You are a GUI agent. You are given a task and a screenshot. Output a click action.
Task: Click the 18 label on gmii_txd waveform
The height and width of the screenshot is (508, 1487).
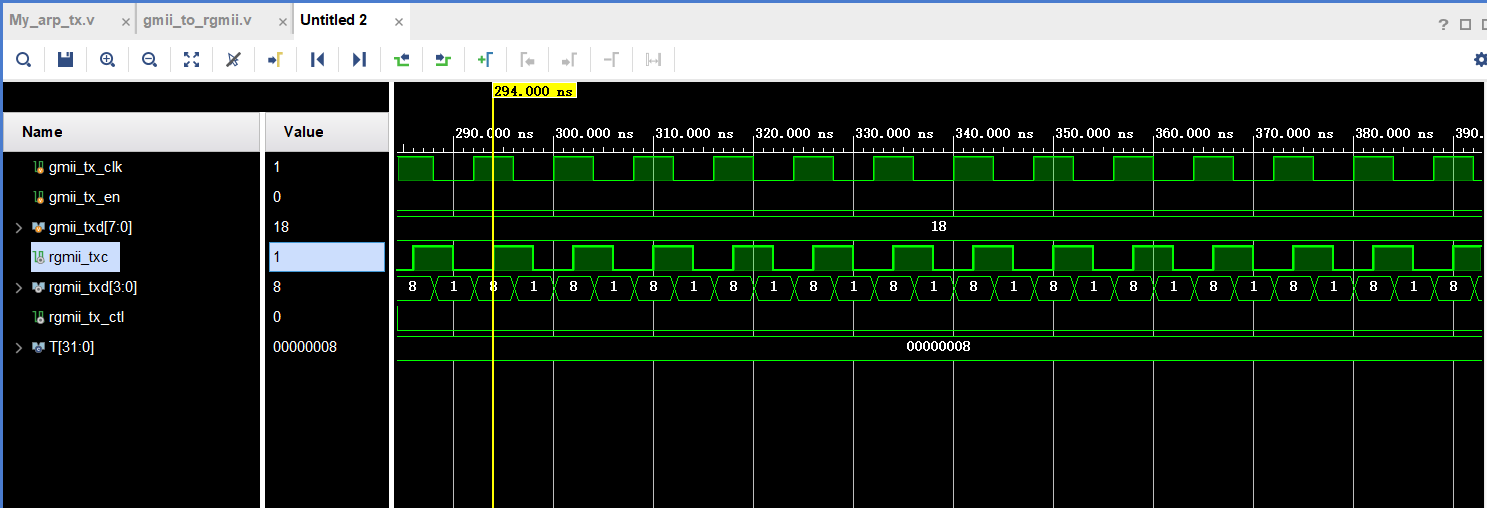pos(938,227)
